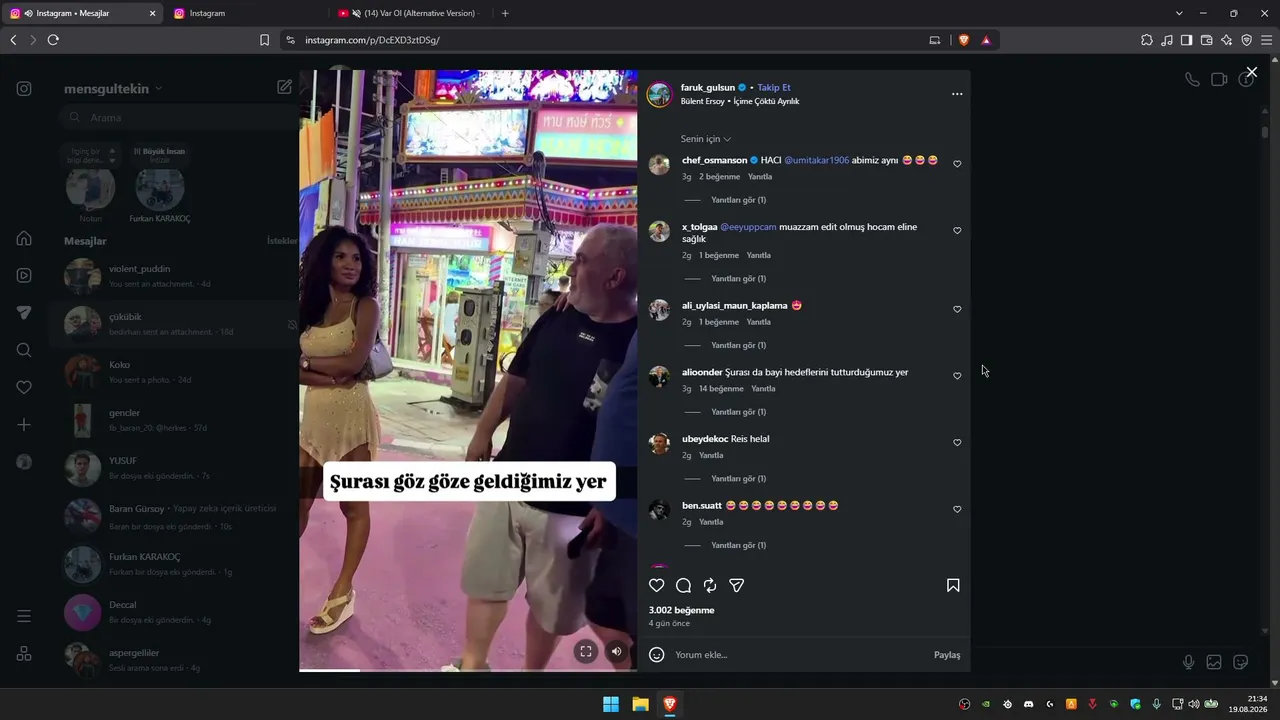Show replies under x_tolgaa's comment
1280x720 pixels.
pos(738,279)
